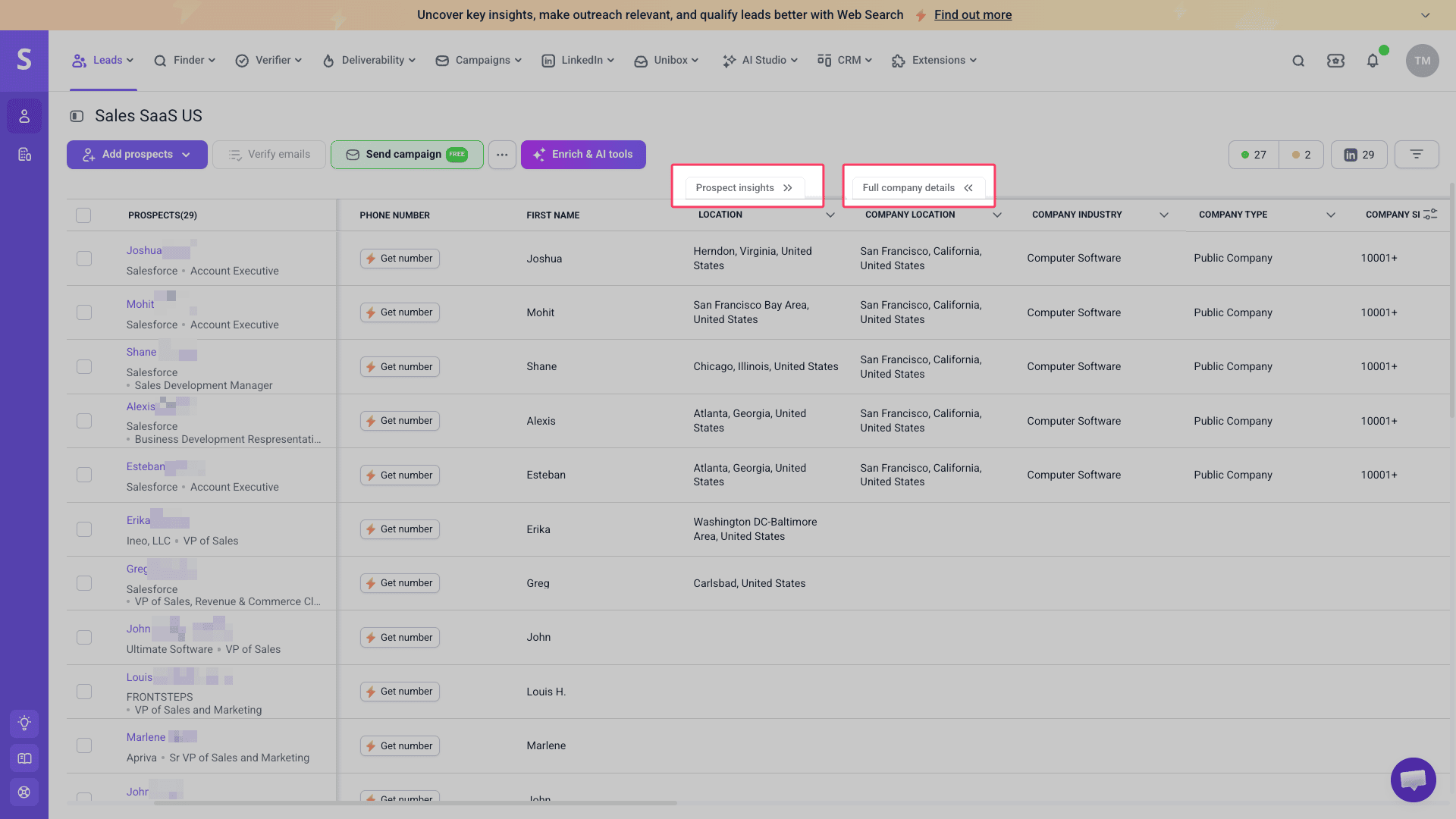Open the Finder menu

click(185, 61)
